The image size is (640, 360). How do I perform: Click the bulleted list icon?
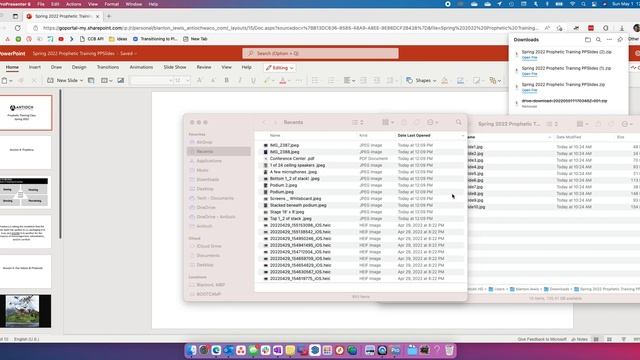(x=315, y=80)
